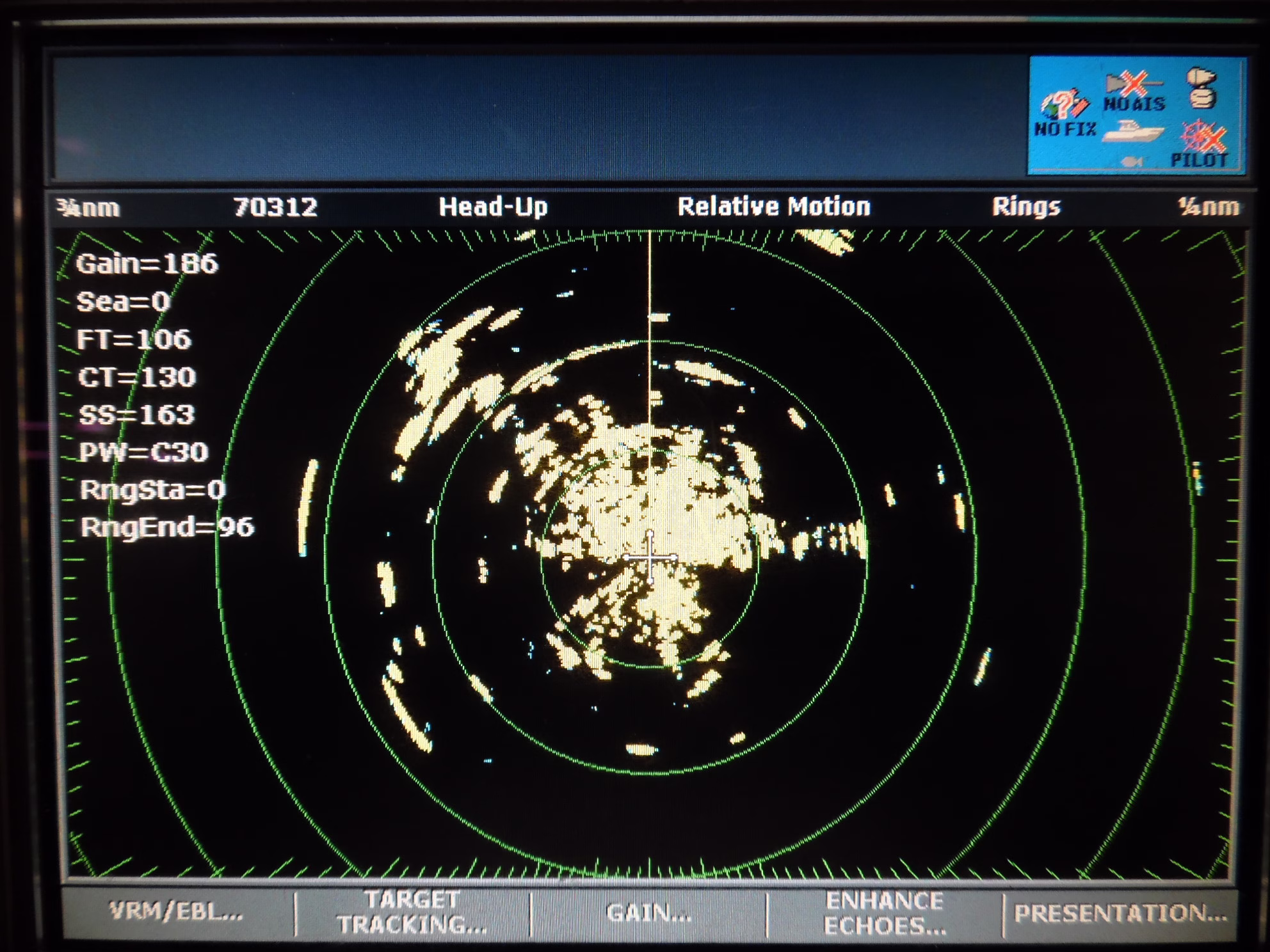The height and width of the screenshot is (952, 1270).
Task: Click the NO AIS status icon
Action: pyautogui.click(x=1134, y=91)
